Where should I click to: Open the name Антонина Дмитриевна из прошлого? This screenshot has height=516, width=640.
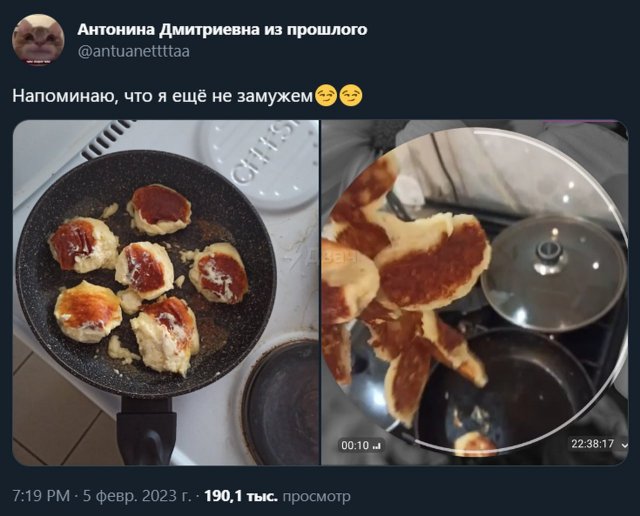click(x=222, y=29)
